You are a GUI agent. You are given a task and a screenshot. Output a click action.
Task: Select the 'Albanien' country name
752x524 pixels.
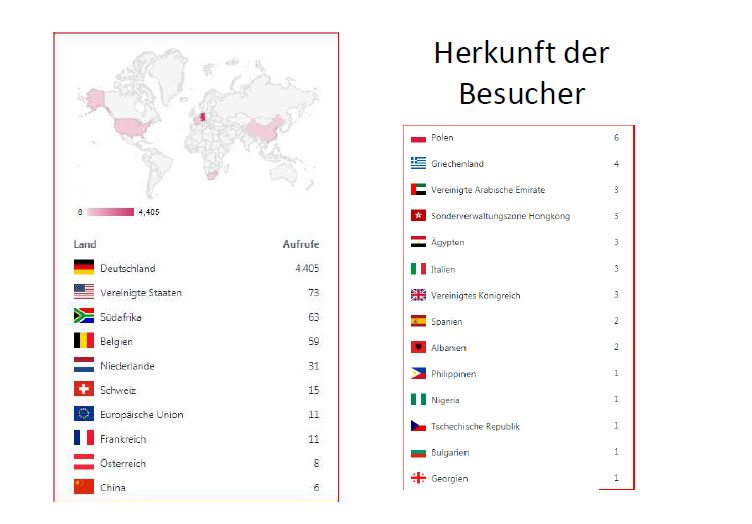(449, 348)
